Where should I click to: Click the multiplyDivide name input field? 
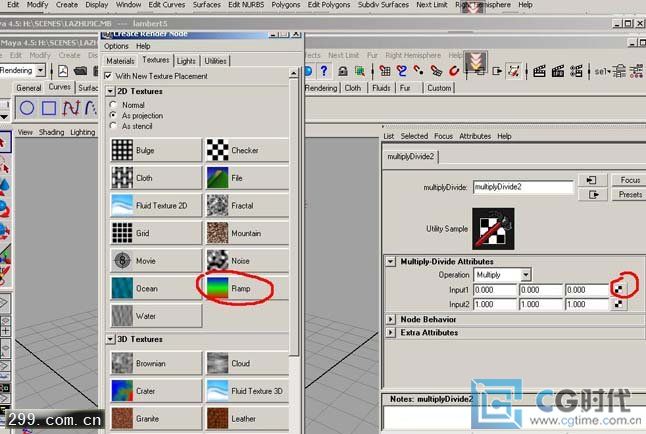(x=523, y=187)
